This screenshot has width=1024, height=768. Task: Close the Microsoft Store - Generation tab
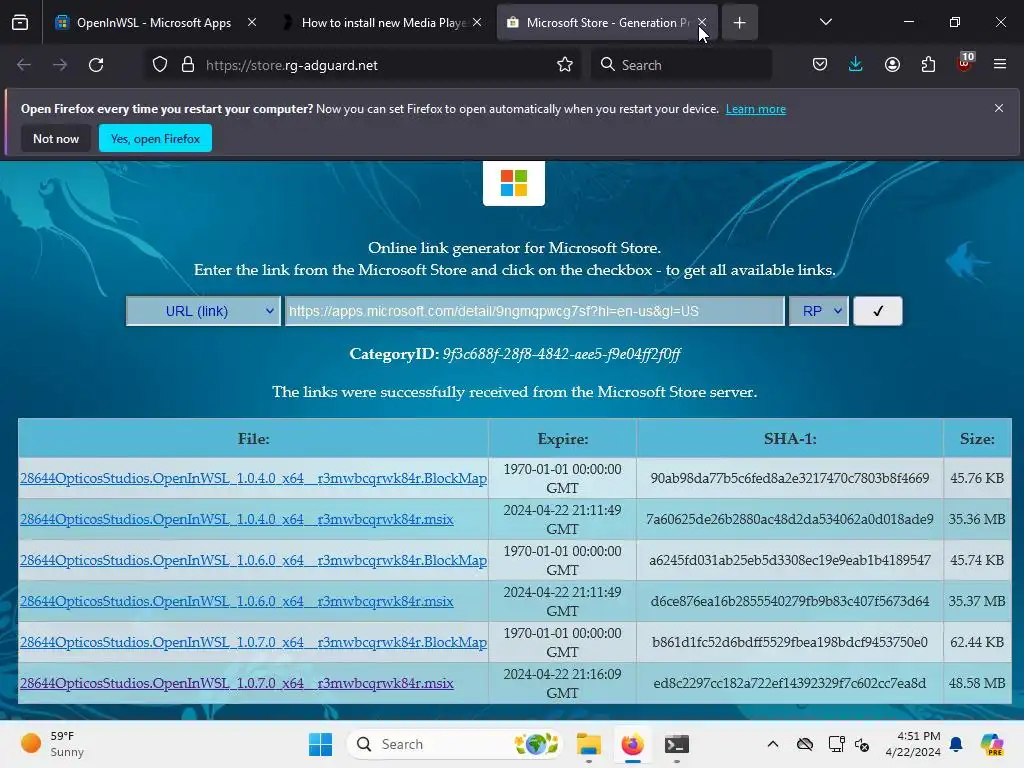point(702,22)
